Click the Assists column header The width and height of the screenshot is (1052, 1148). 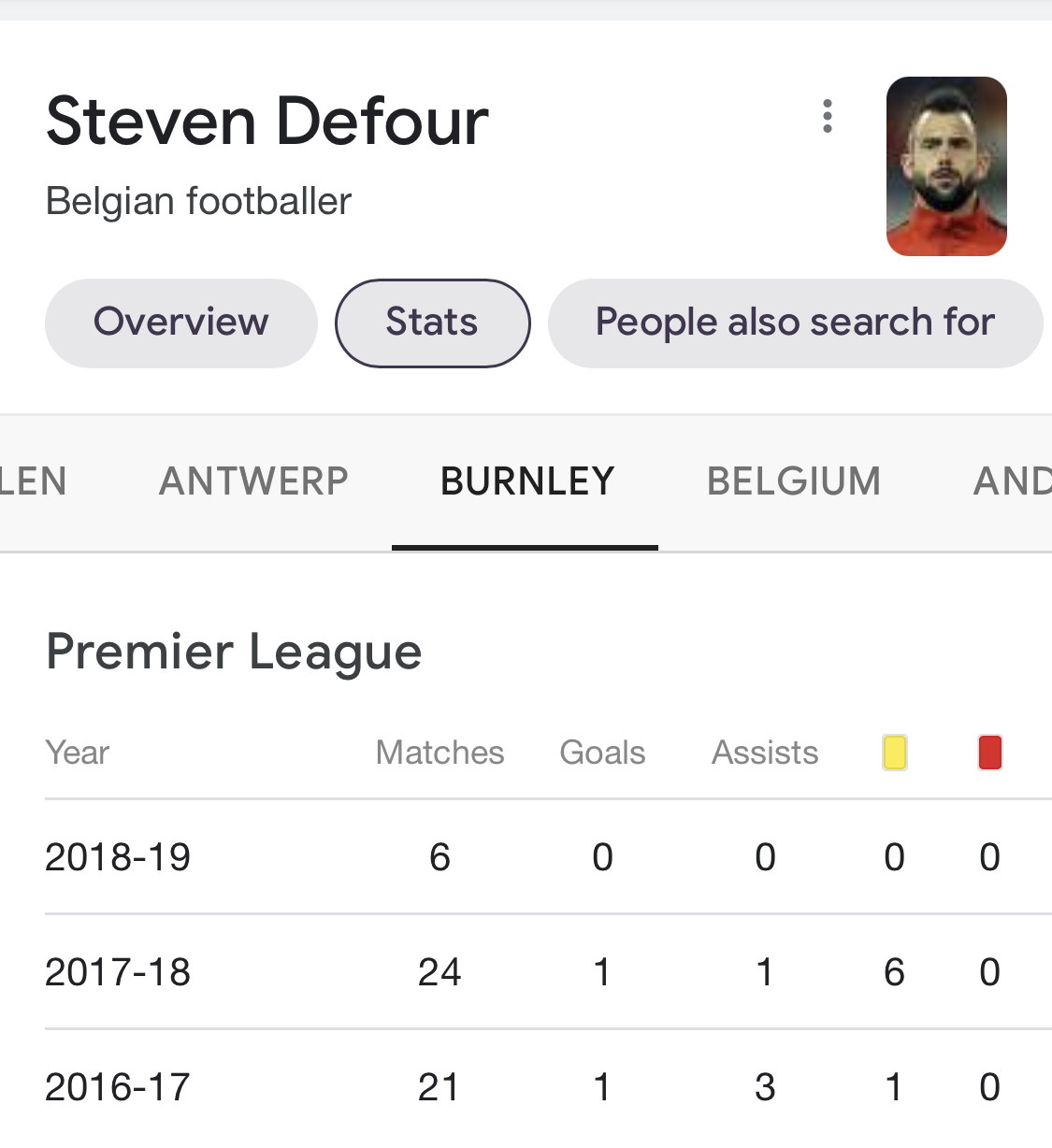[x=765, y=753]
